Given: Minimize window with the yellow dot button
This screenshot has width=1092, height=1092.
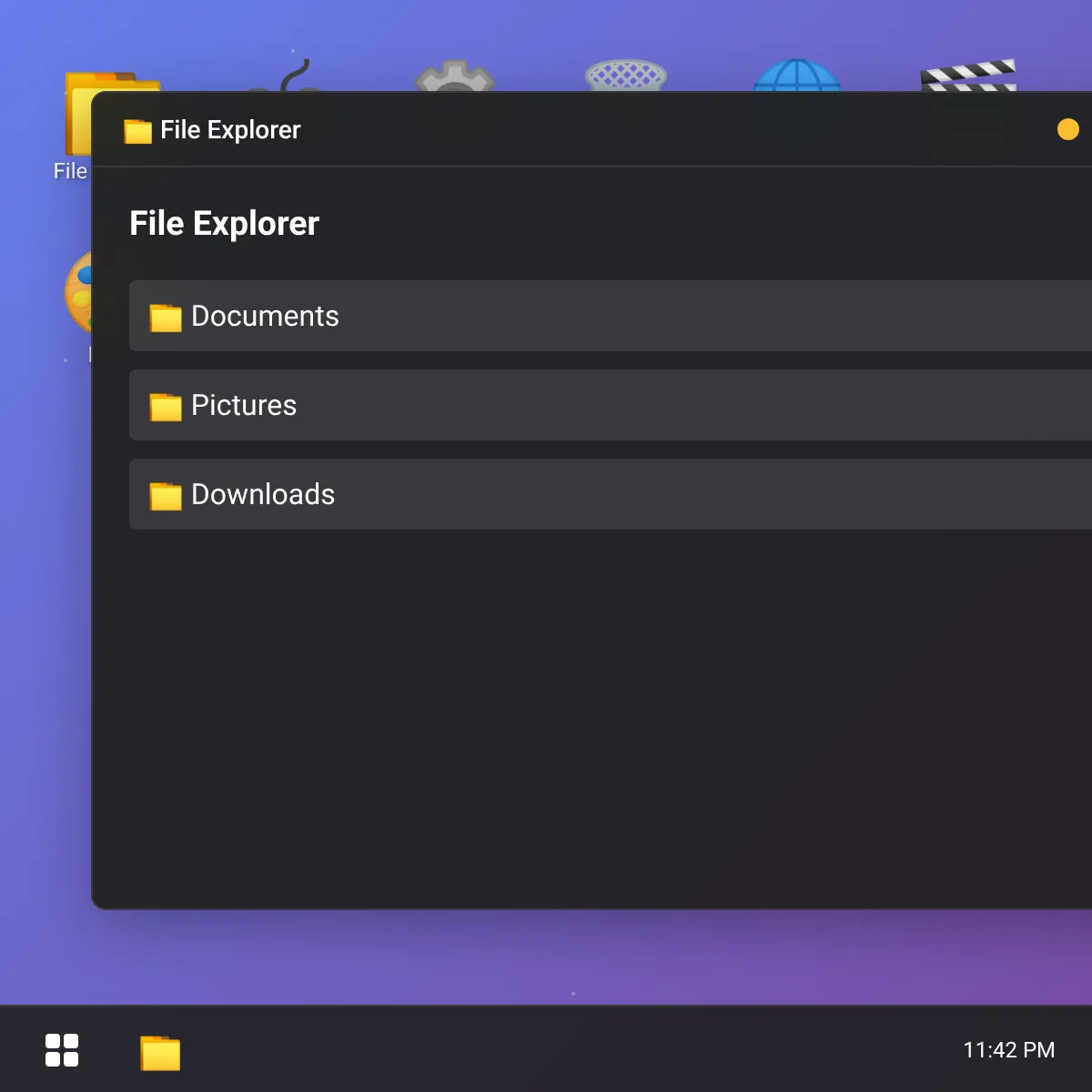Looking at the screenshot, I should coord(1067,130).
